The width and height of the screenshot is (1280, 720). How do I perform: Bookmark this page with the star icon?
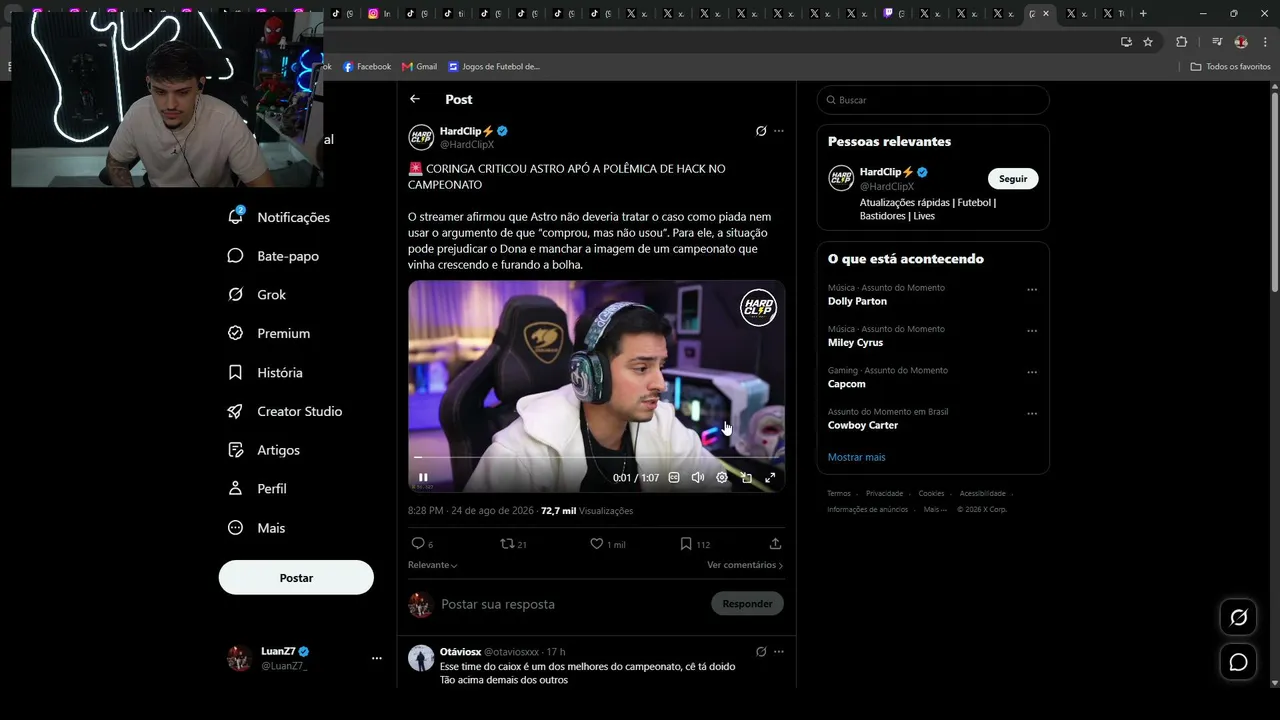coord(1148,42)
